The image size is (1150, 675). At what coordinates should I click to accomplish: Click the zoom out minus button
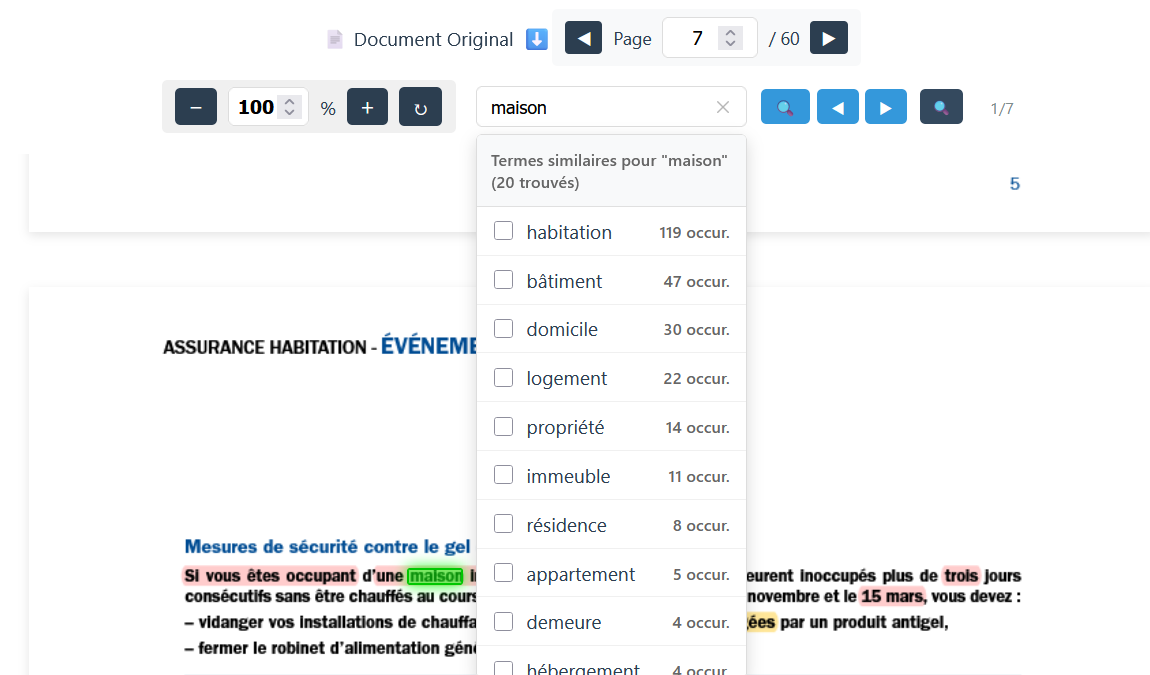point(196,107)
